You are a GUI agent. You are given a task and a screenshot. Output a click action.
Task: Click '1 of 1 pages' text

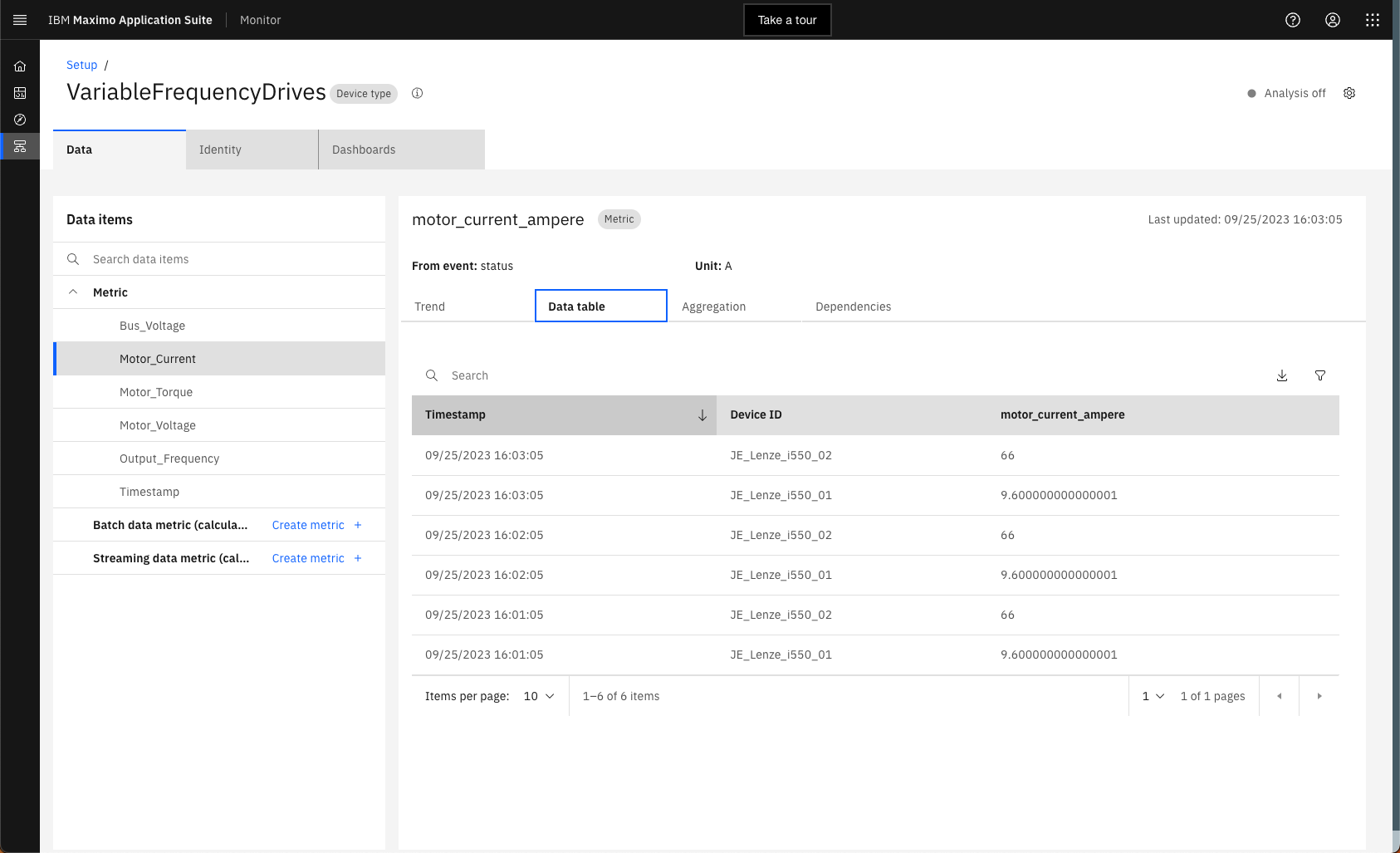coord(1212,696)
